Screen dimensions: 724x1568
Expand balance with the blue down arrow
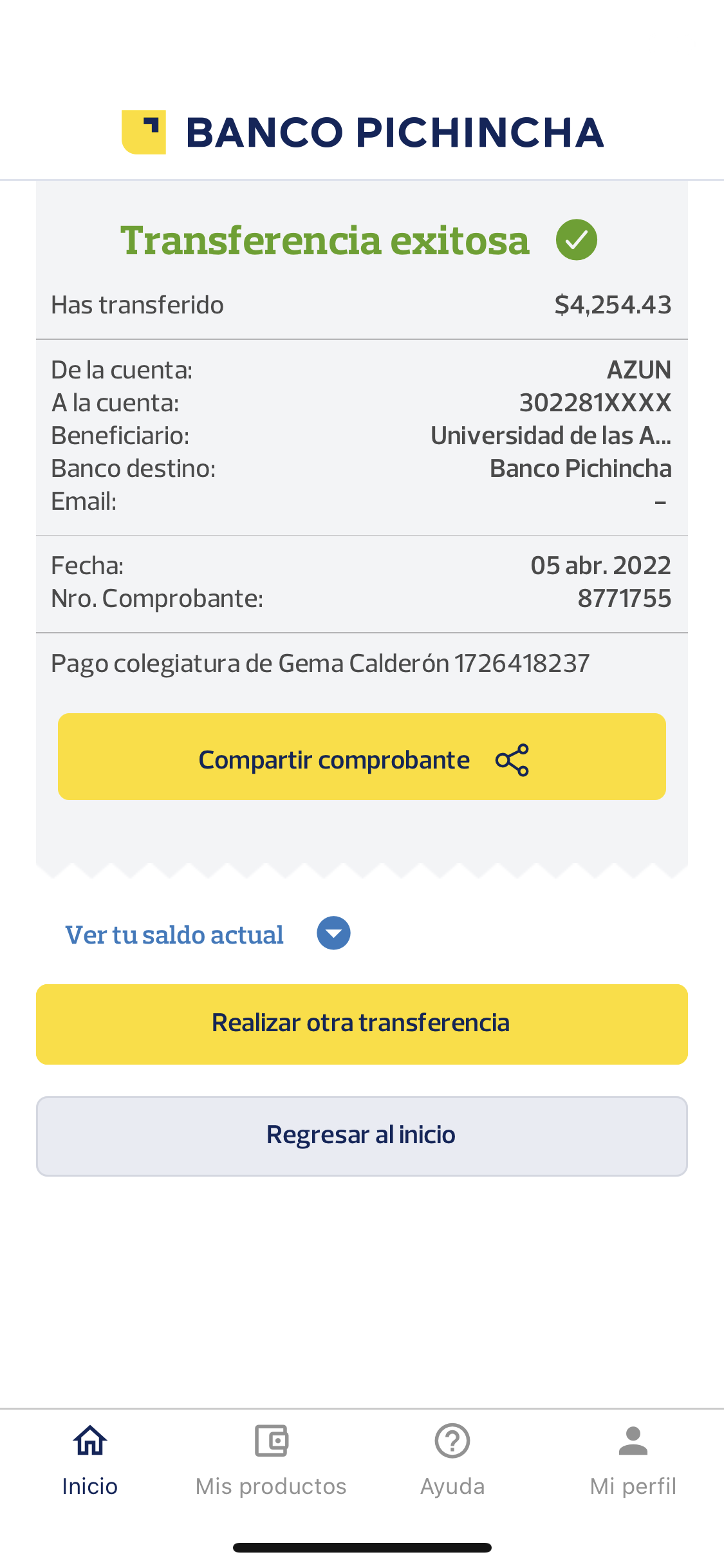tap(333, 933)
